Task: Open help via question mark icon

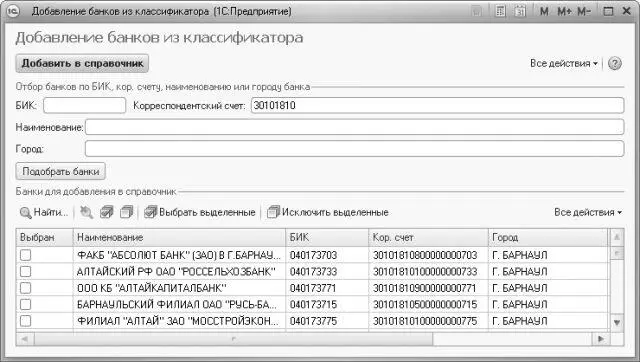Action: [615, 64]
